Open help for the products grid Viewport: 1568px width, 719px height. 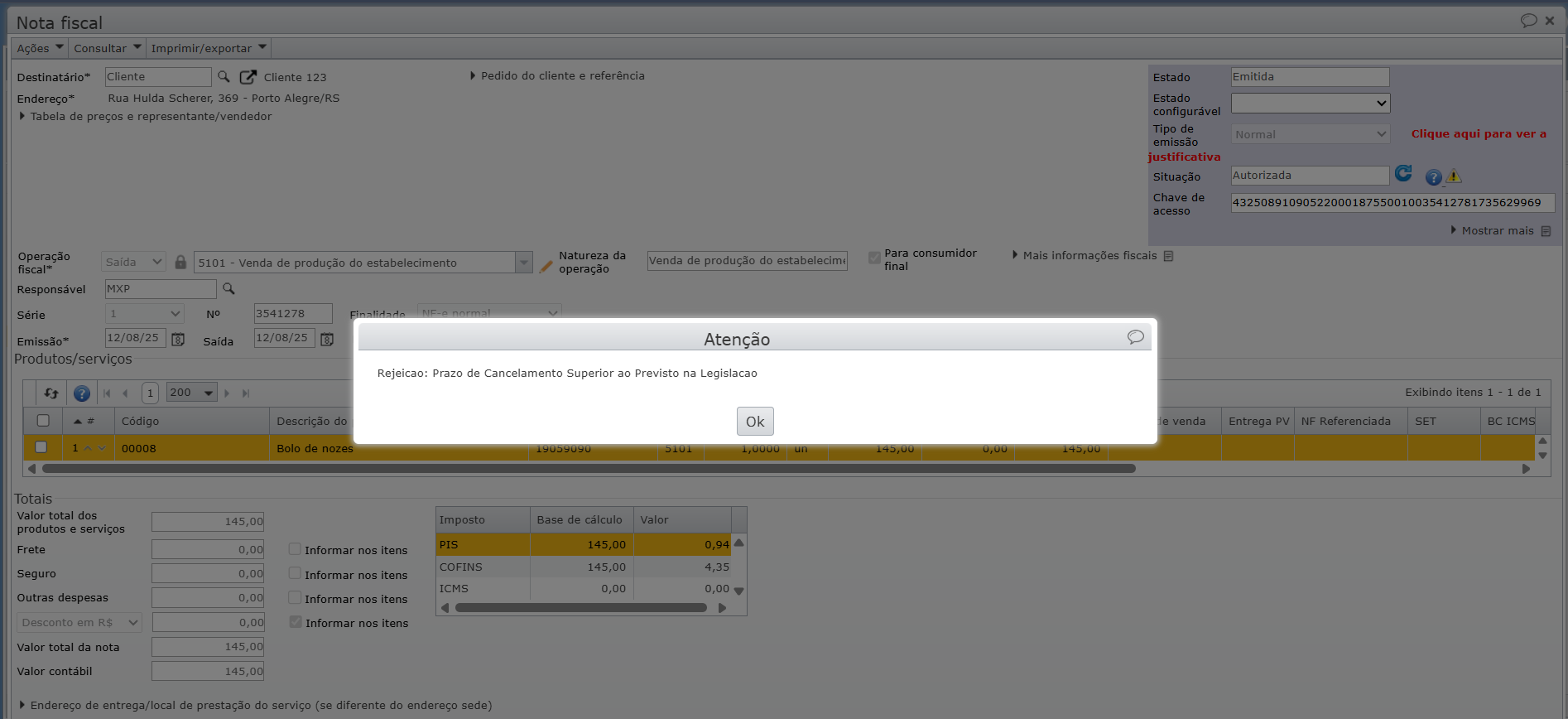click(81, 393)
